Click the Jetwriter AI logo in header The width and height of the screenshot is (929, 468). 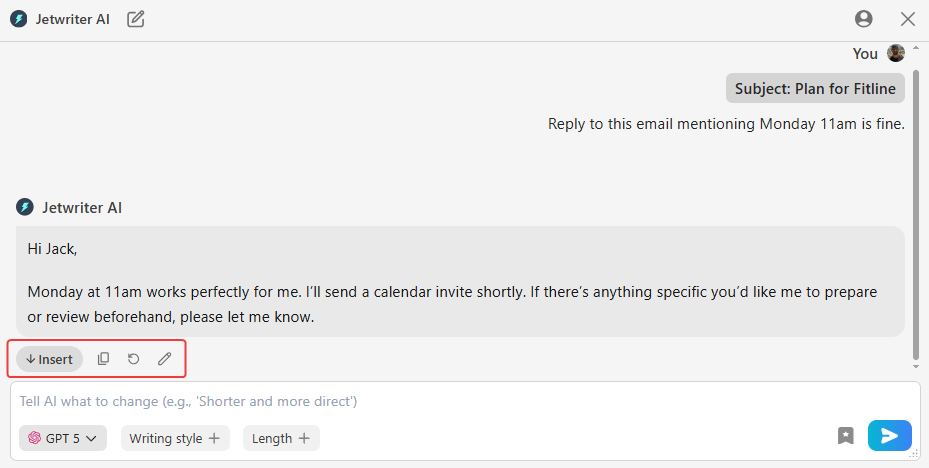pyautogui.click(x=18, y=19)
